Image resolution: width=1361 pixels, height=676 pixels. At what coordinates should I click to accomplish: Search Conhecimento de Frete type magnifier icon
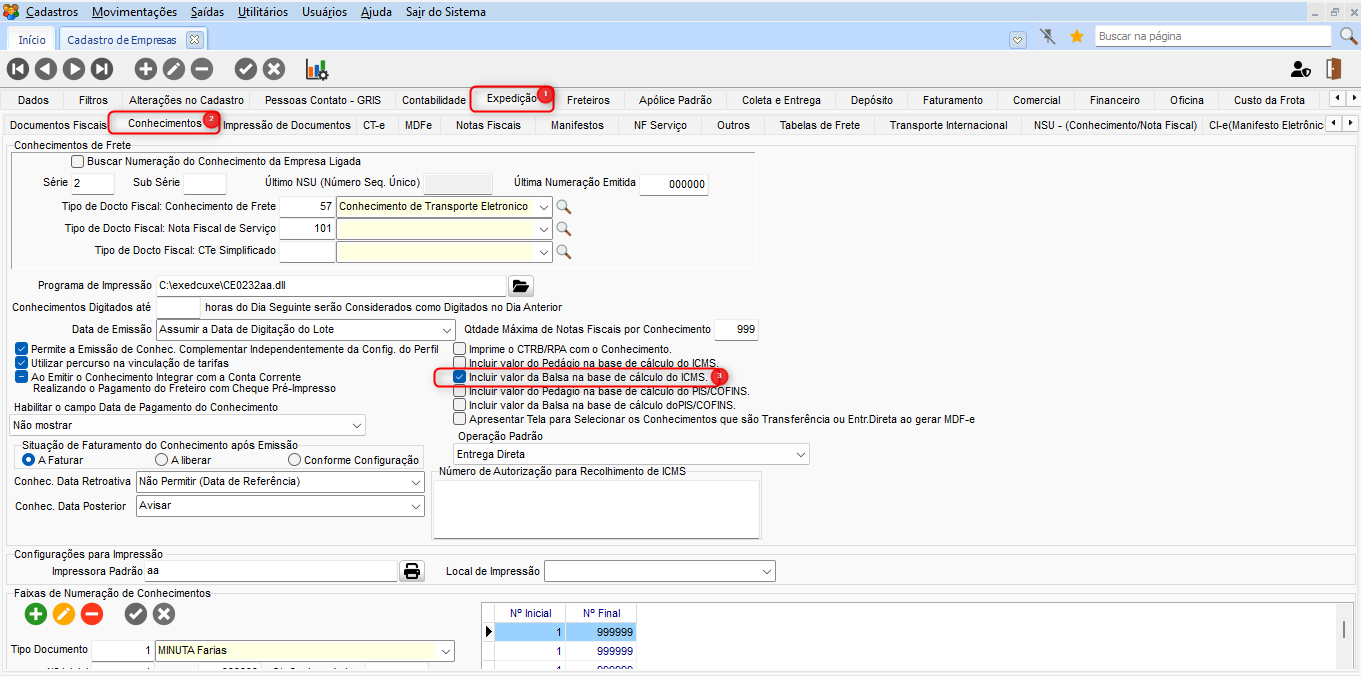pyautogui.click(x=564, y=207)
